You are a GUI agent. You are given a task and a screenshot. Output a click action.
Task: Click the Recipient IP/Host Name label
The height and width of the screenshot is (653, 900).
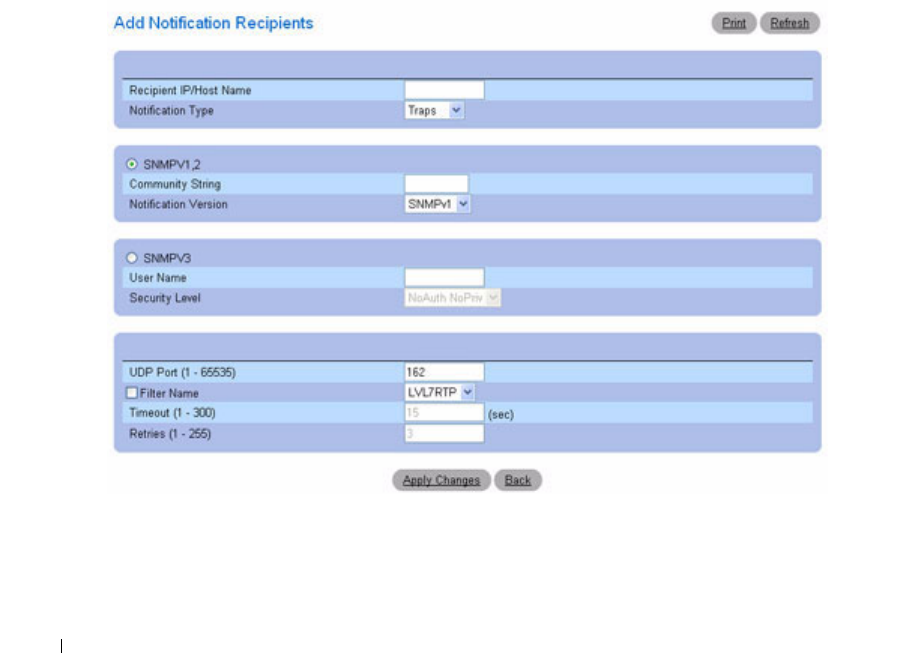point(190,90)
